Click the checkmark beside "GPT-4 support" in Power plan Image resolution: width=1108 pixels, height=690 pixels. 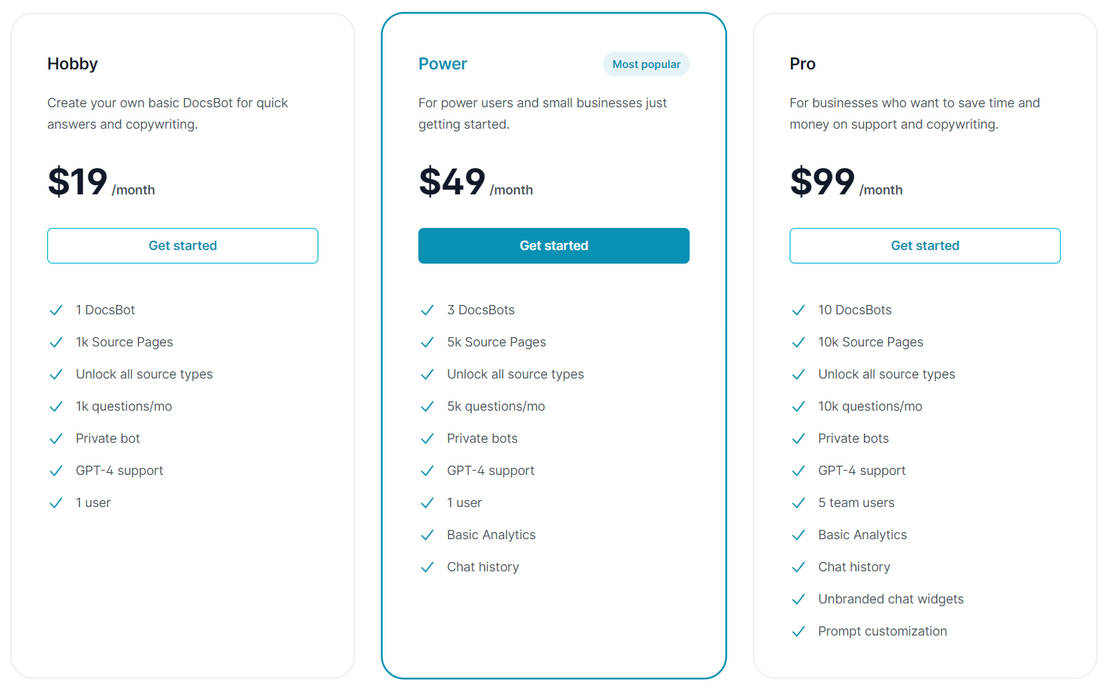[427, 470]
